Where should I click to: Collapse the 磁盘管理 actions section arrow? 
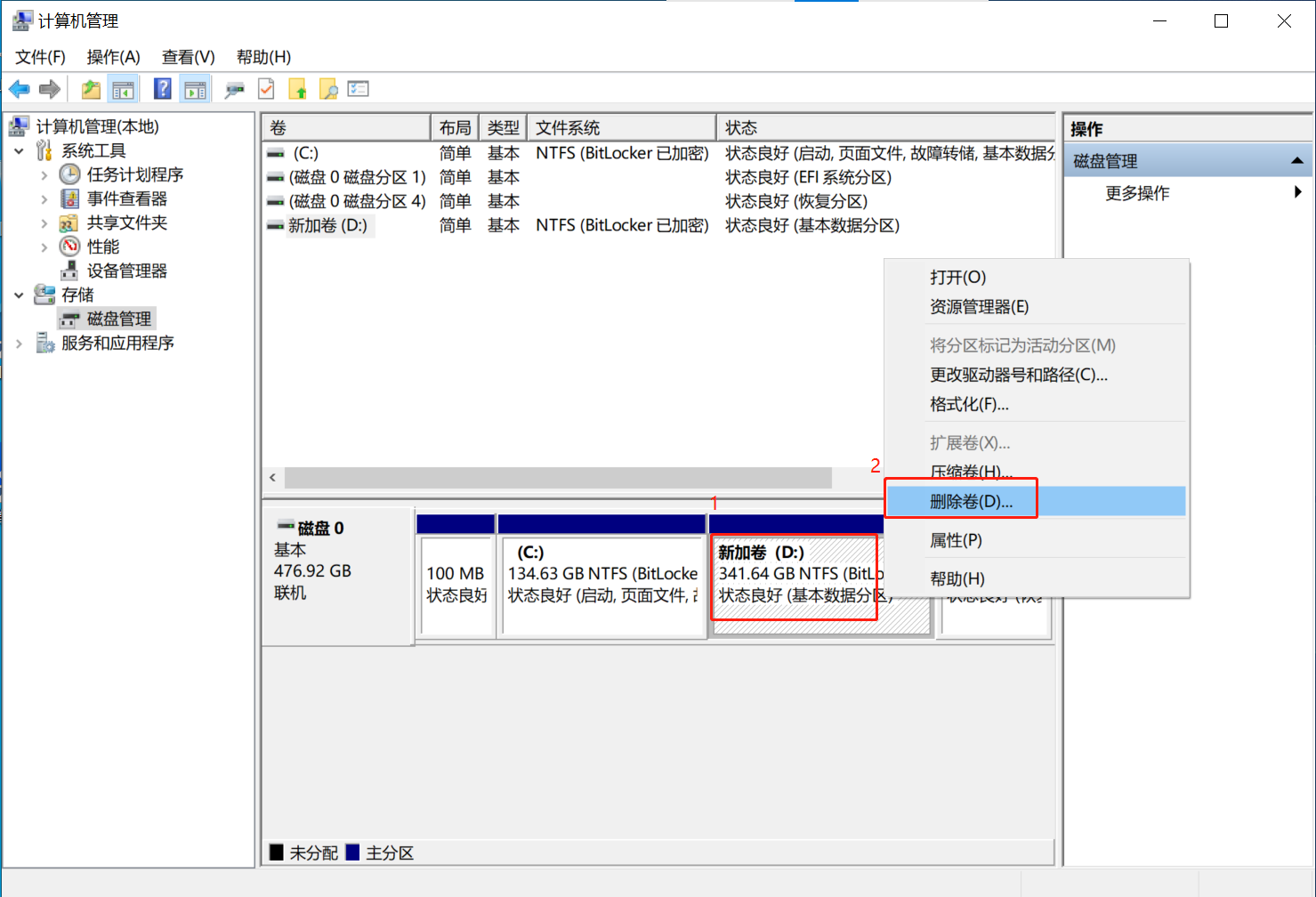coord(1296,161)
